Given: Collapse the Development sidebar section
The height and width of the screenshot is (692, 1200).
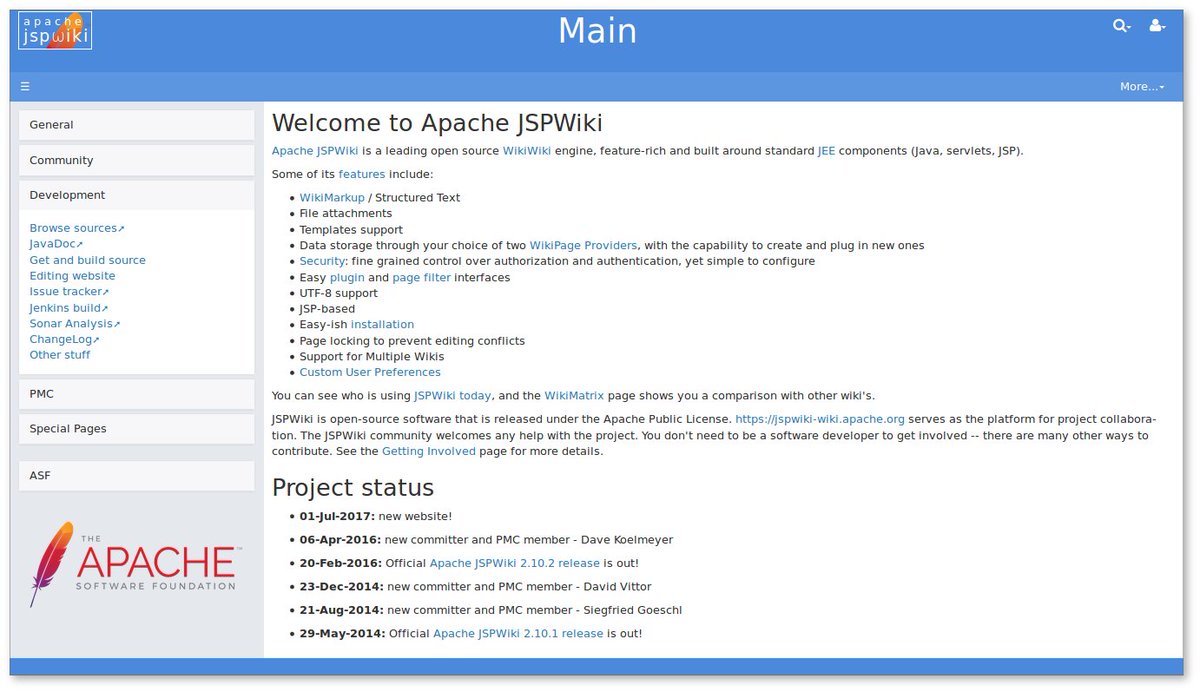Looking at the screenshot, I should pyautogui.click(x=137, y=195).
